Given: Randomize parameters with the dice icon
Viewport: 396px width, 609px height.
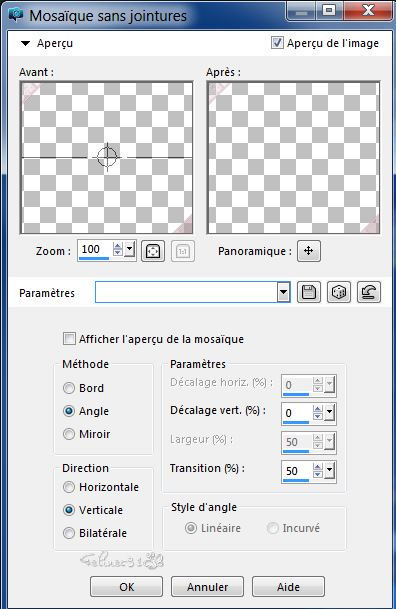Looking at the screenshot, I should (x=339, y=292).
